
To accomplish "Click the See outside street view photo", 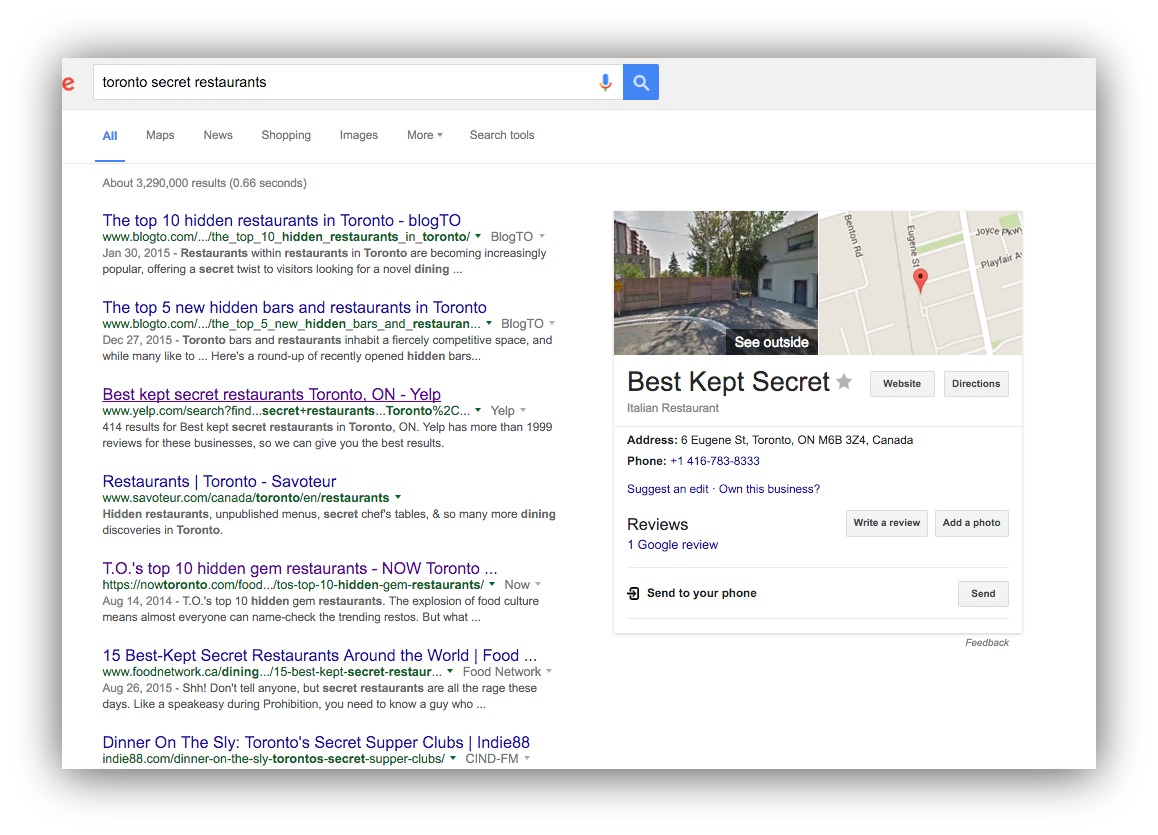I will (716, 283).
